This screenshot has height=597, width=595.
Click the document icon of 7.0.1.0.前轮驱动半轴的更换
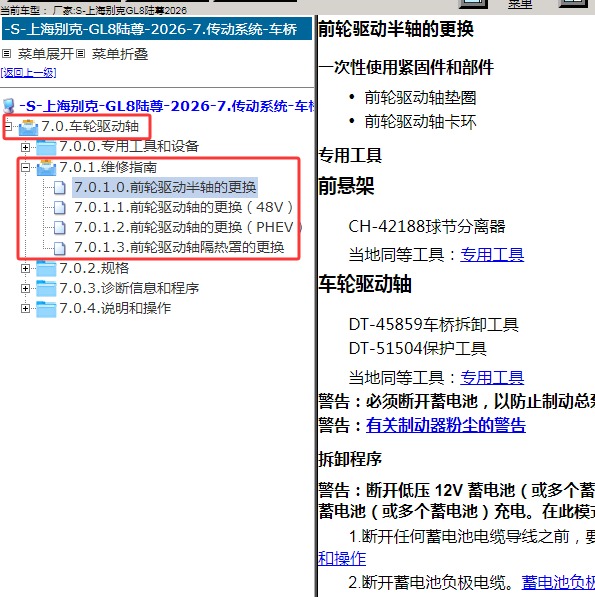[59, 187]
